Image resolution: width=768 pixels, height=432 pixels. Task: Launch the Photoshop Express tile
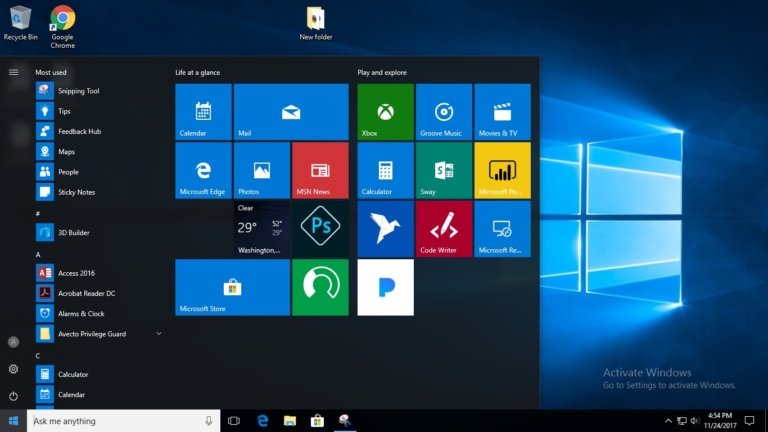[x=320, y=229]
